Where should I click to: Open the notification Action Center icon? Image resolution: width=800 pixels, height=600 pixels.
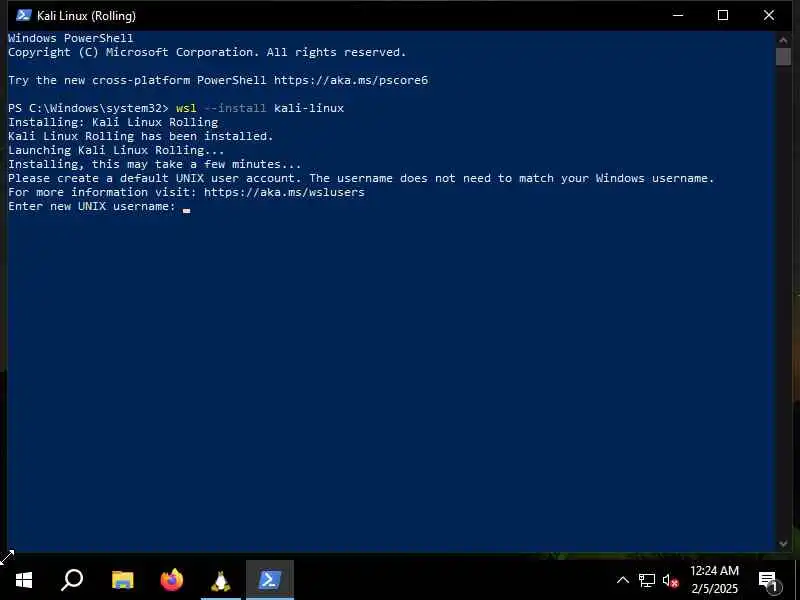tap(768, 581)
